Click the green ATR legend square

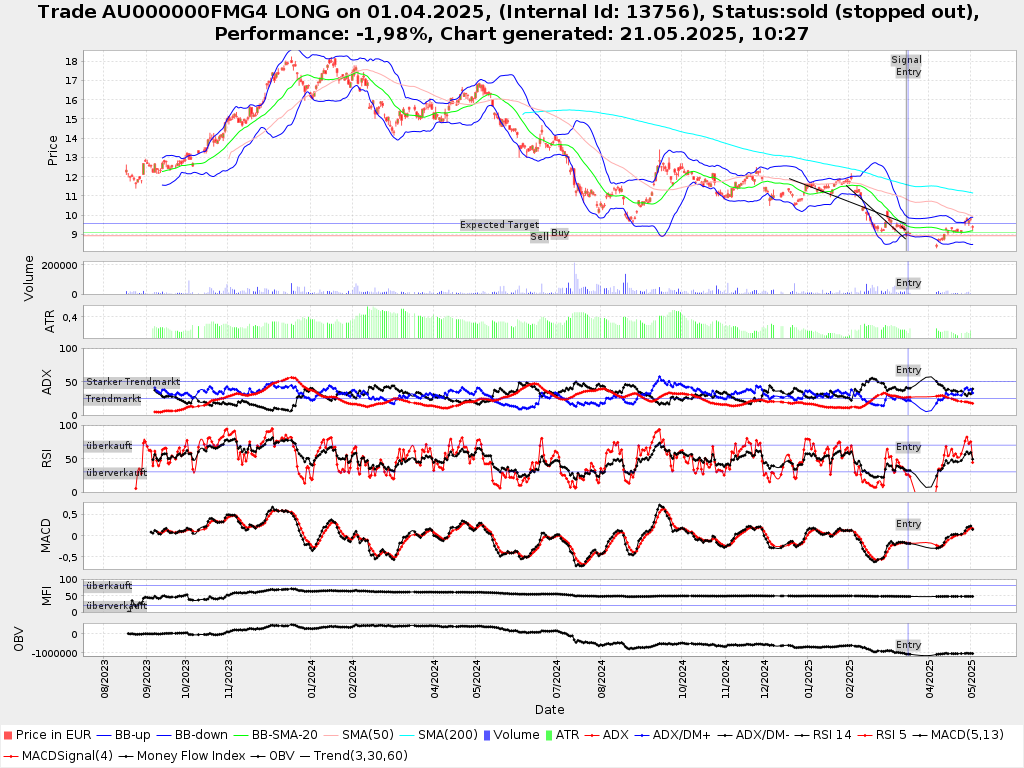click(x=547, y=735)
